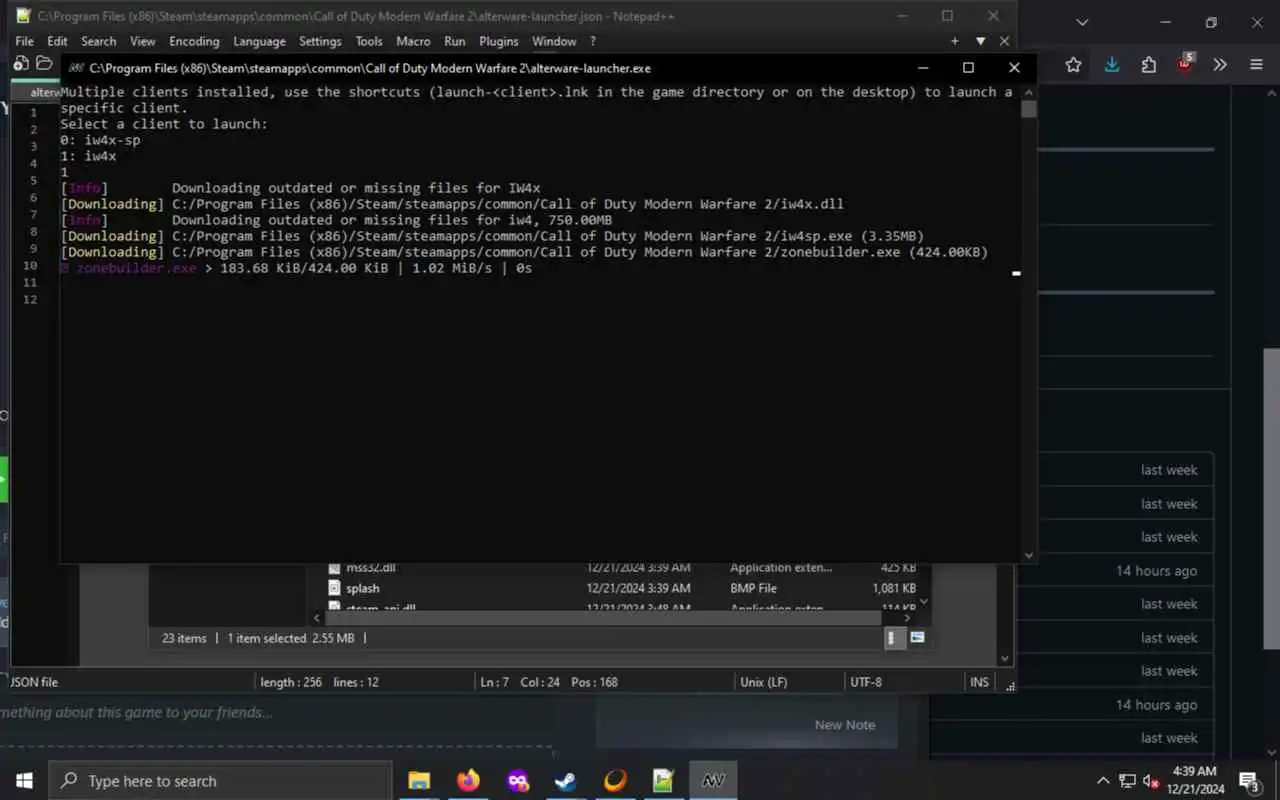Open the File menu in Notepad++
Viewport: 1280px width, 800px height.
[25, 41]
